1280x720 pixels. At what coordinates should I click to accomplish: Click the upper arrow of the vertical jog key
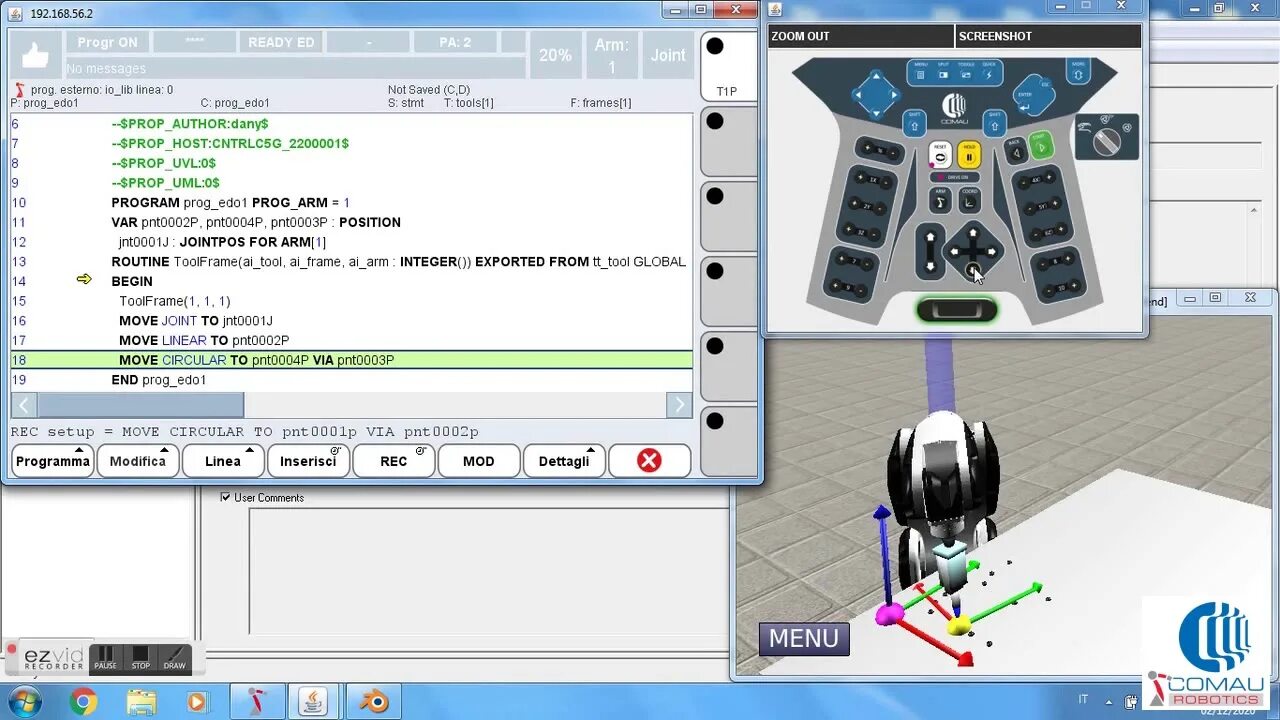pos(930,237)
